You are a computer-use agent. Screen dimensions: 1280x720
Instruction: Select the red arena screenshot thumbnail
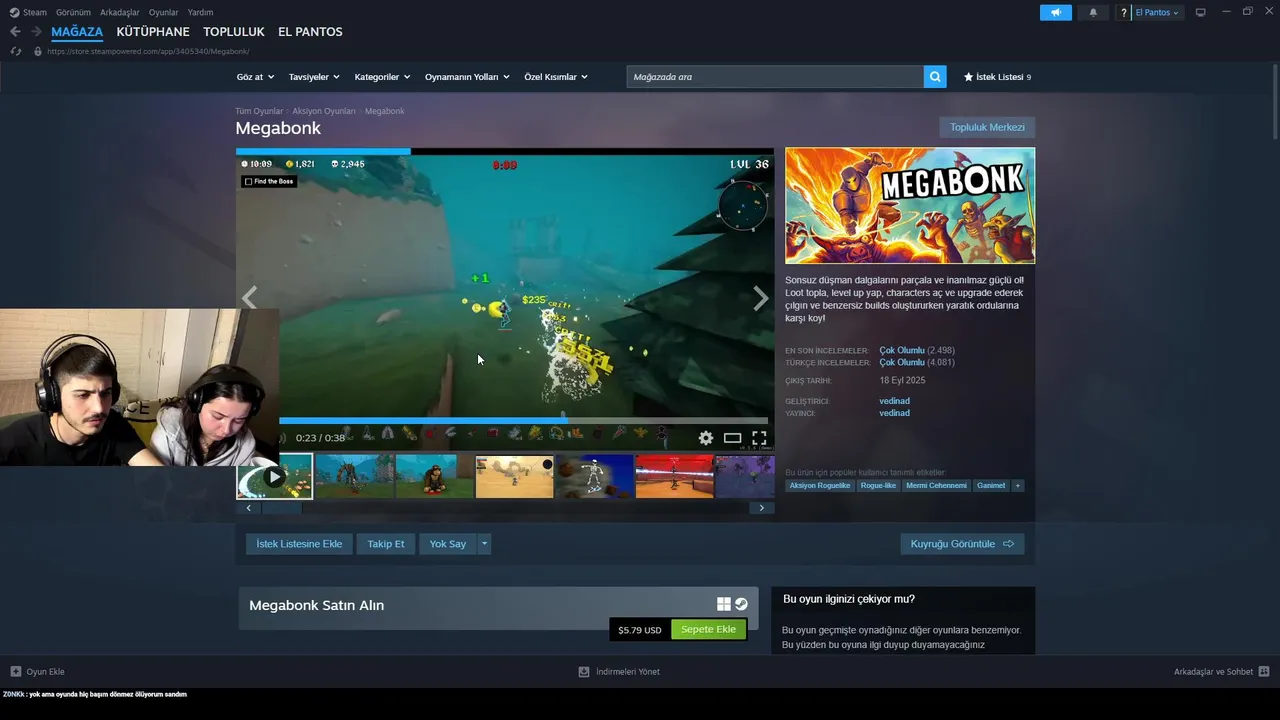(x=674, y=477)
